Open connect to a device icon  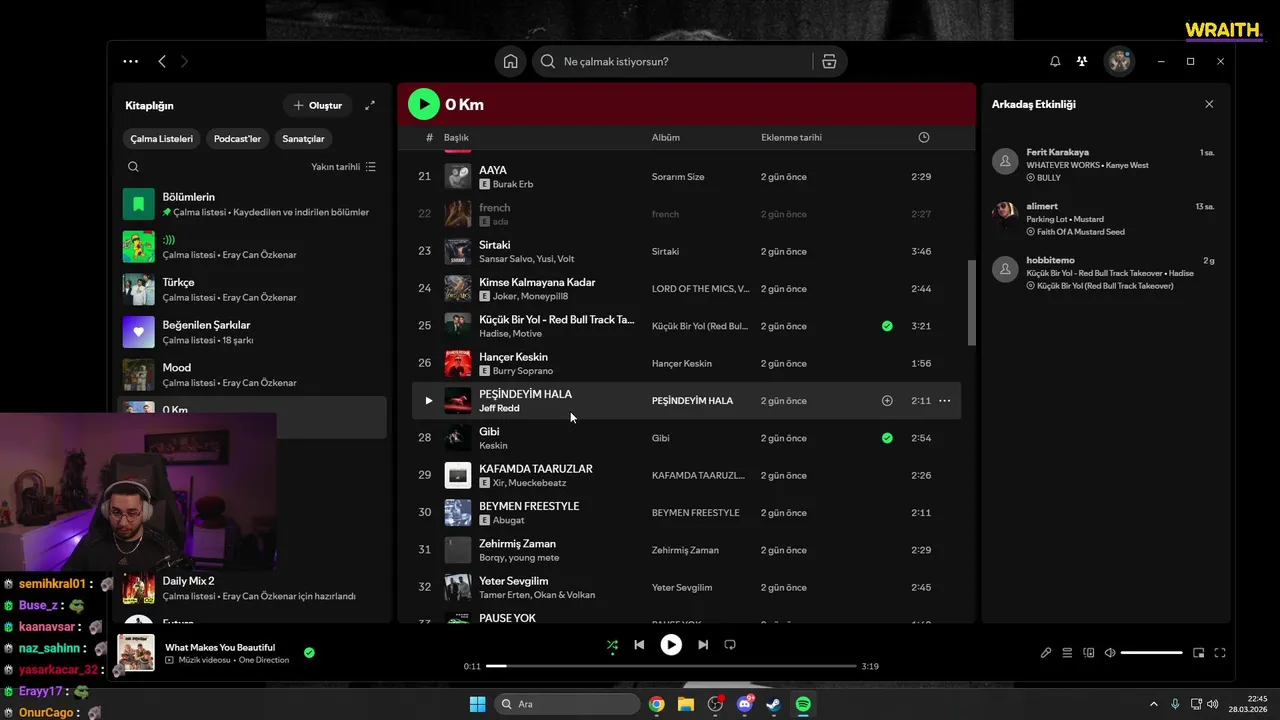click(1089, 653)
